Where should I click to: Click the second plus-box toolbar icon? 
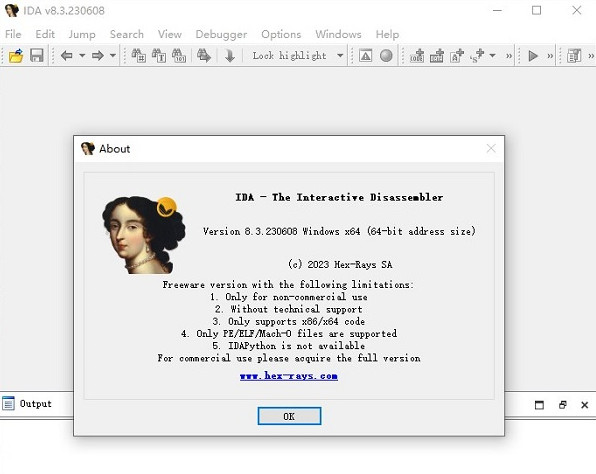tap(437, 56)
